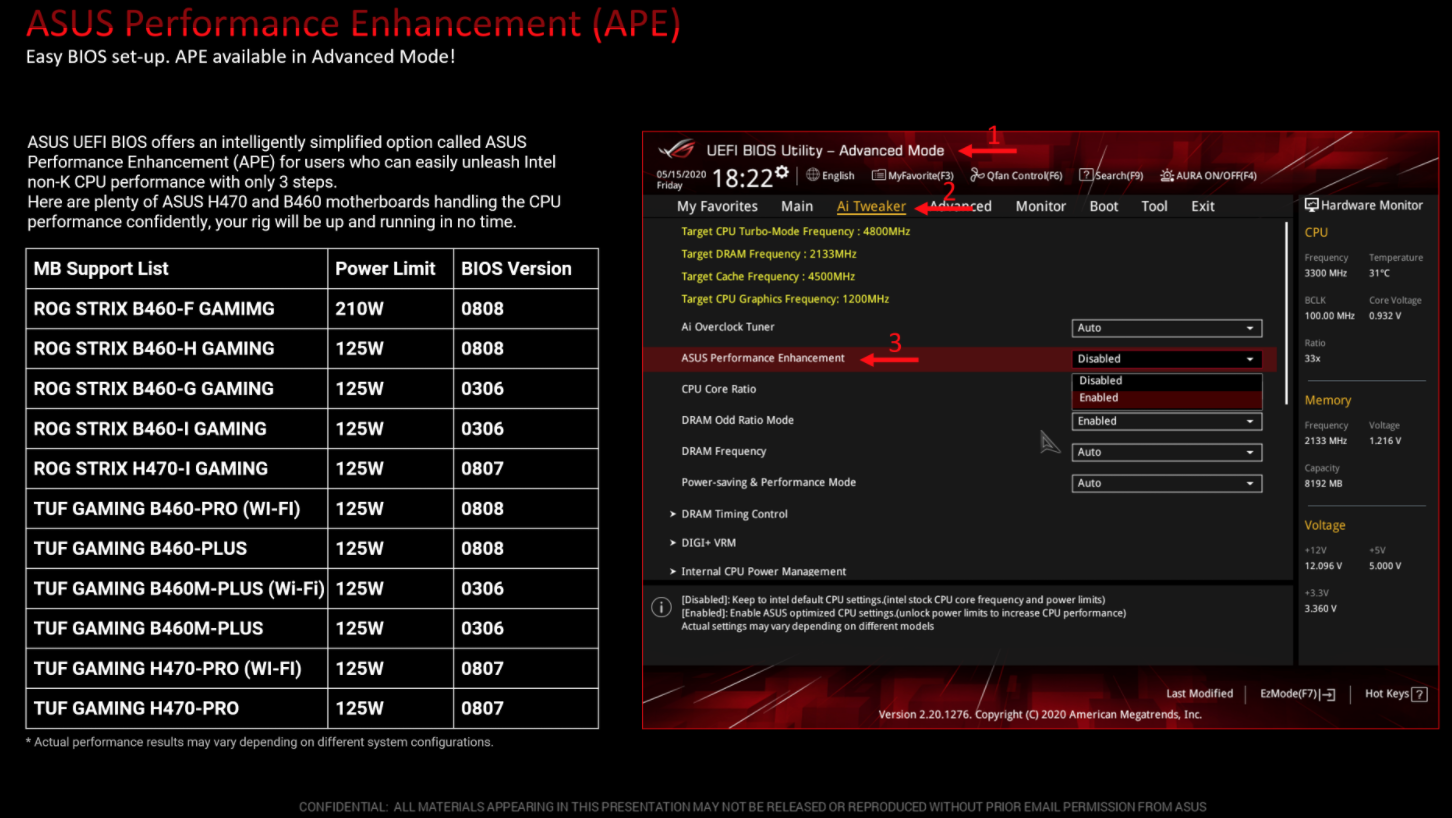Click the Power Limit column header
This screenshot has width=1452, height=818.
tap(391, 269)
